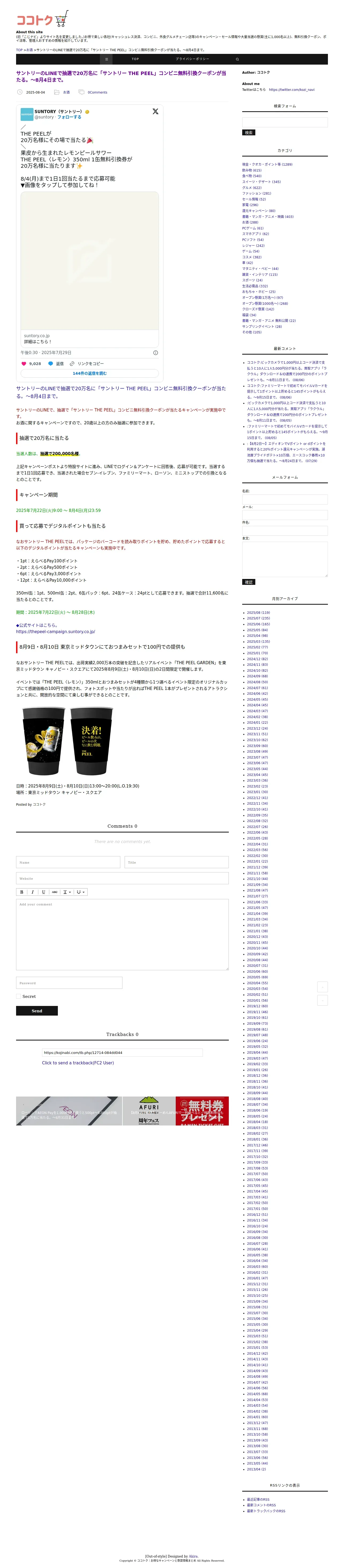Screen dimensions: 344x1568
Task: Open the text color dropdown in editor
Action: (x=67, y=892)
